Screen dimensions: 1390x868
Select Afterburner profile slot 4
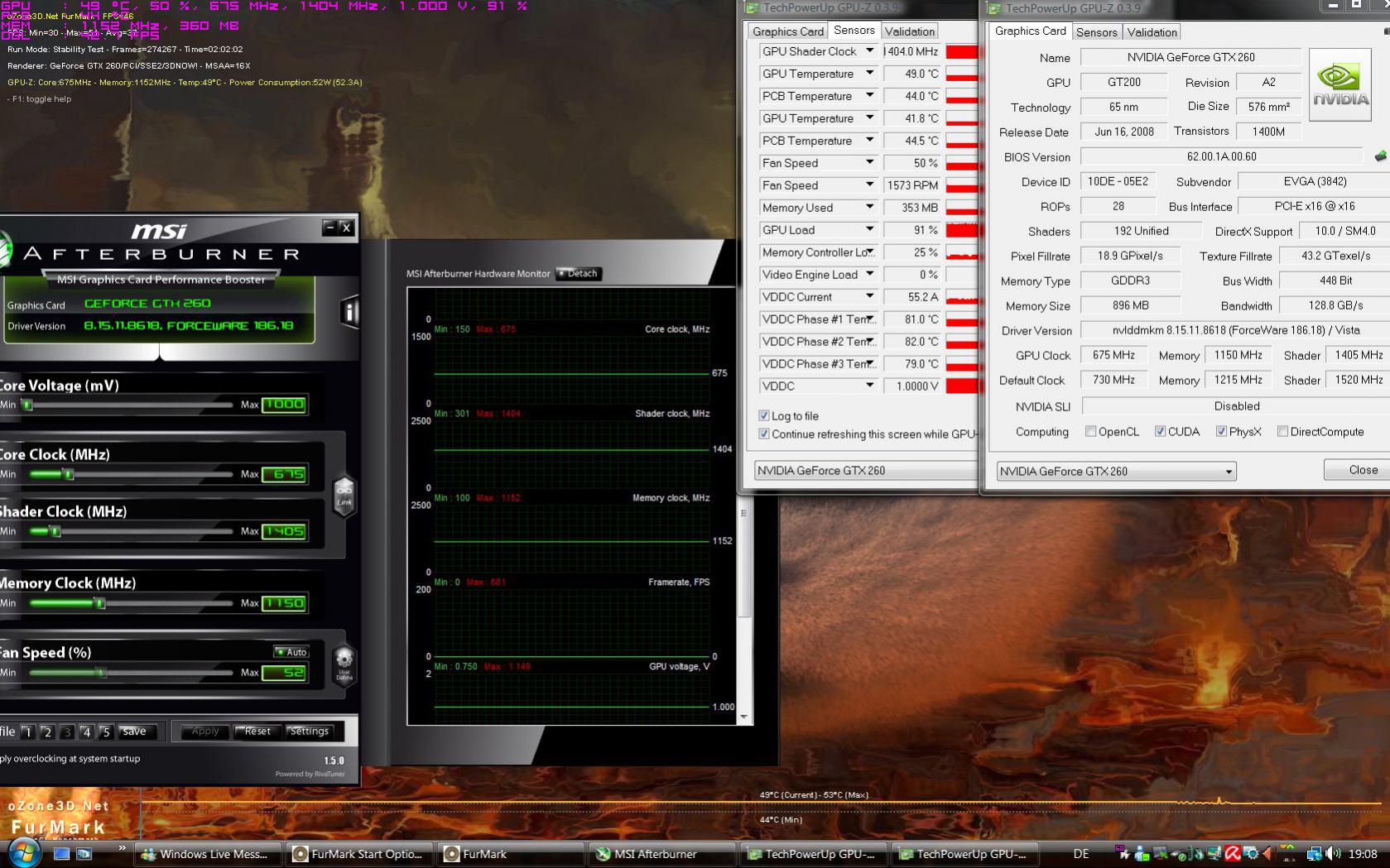pyautogui.click(x=86, y=731)
